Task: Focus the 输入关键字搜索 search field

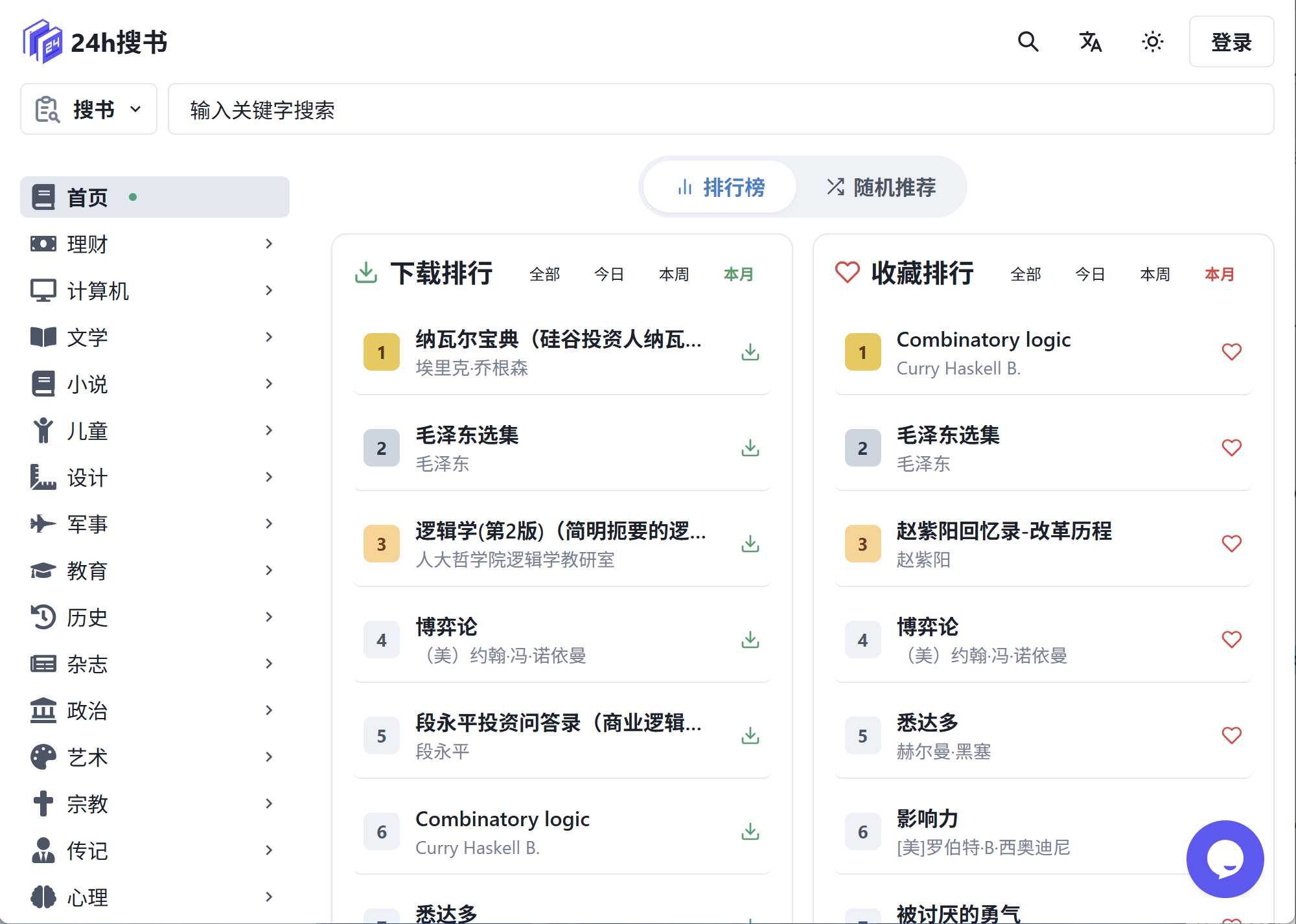Action: click(x=721, y=109)
